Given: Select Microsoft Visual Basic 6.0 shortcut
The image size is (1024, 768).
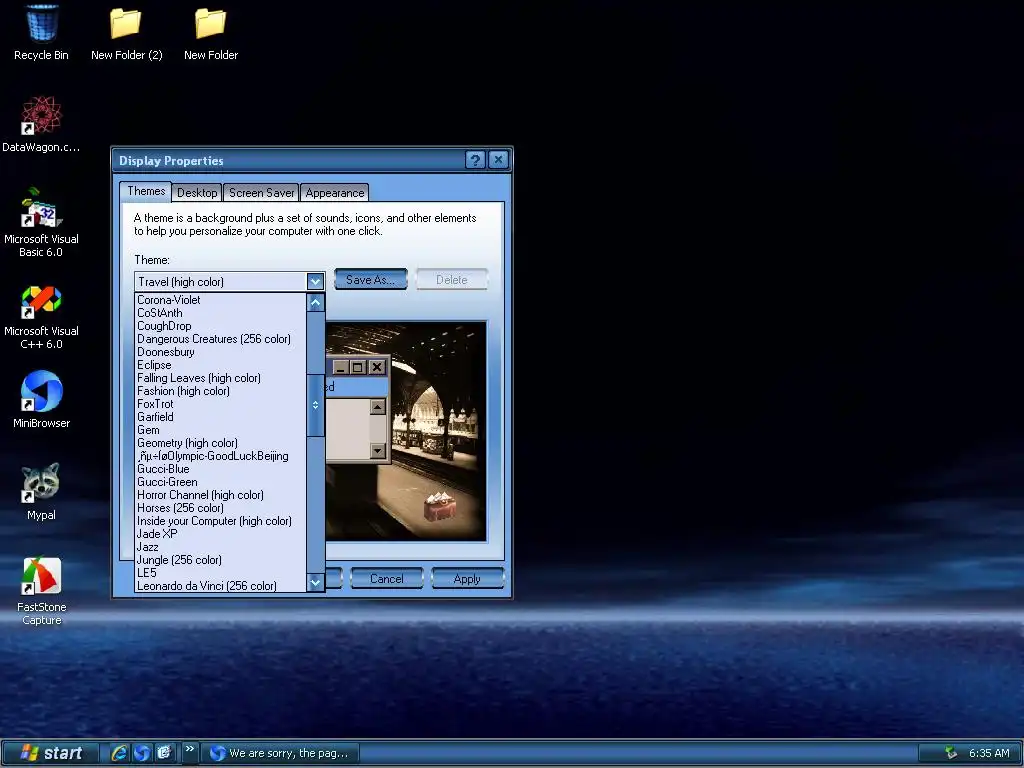Looking at the screenshot, I should click(x=41, y=222).
